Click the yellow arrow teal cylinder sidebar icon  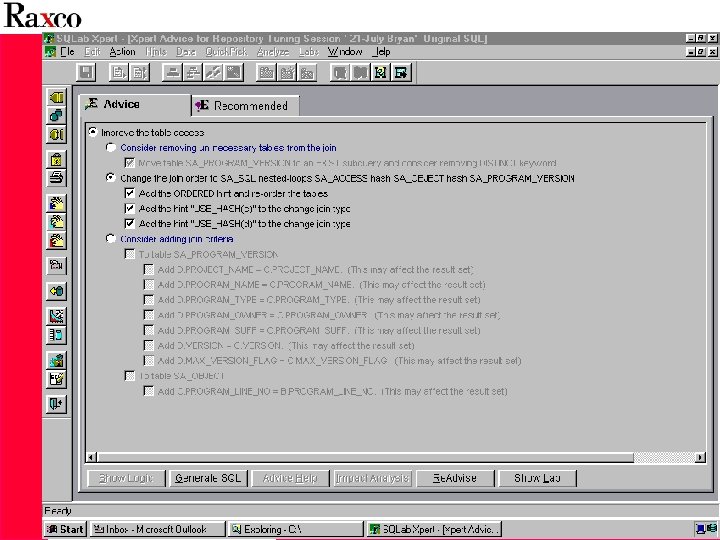[56, 291]
